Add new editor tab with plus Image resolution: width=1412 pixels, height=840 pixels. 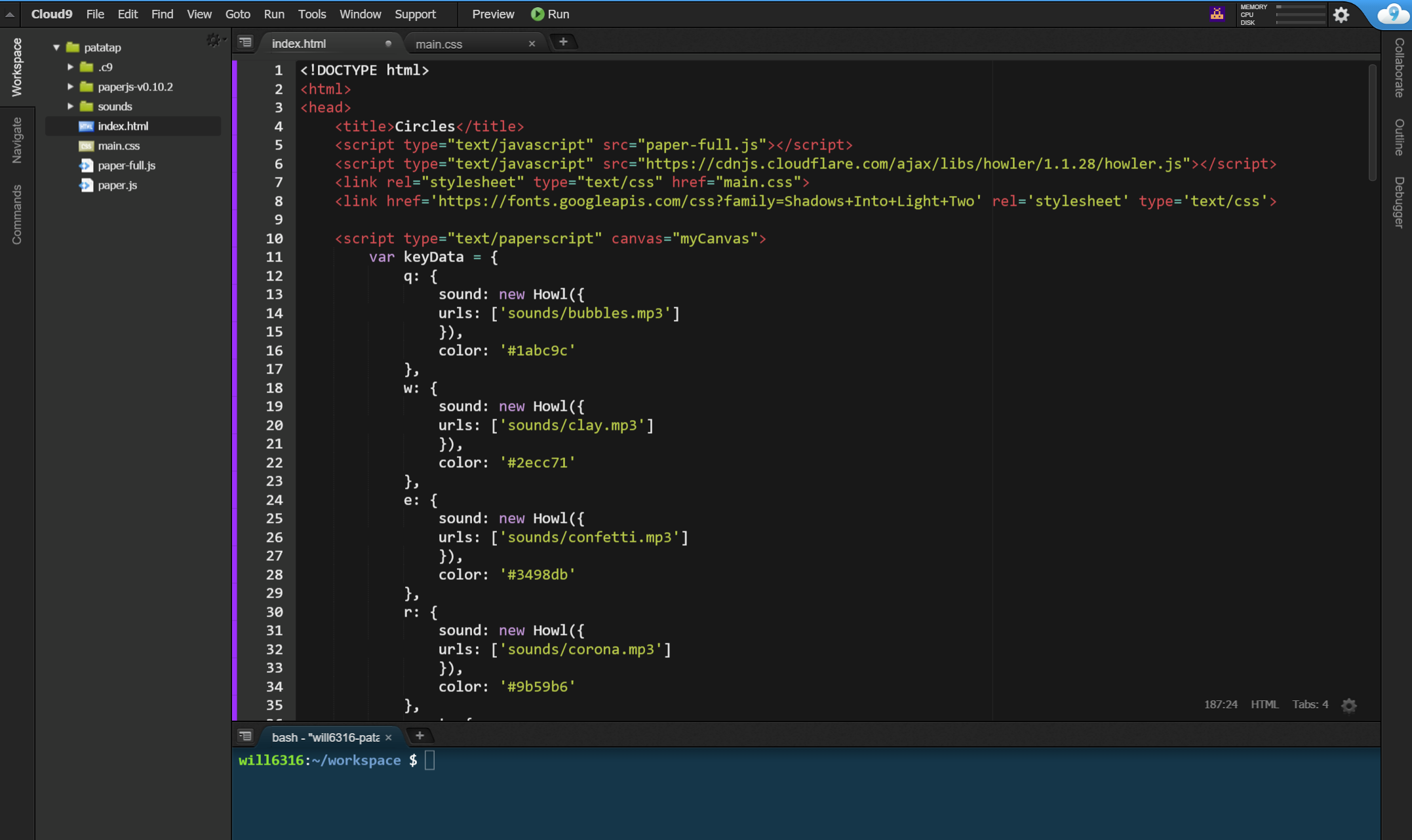pos(562,43)
